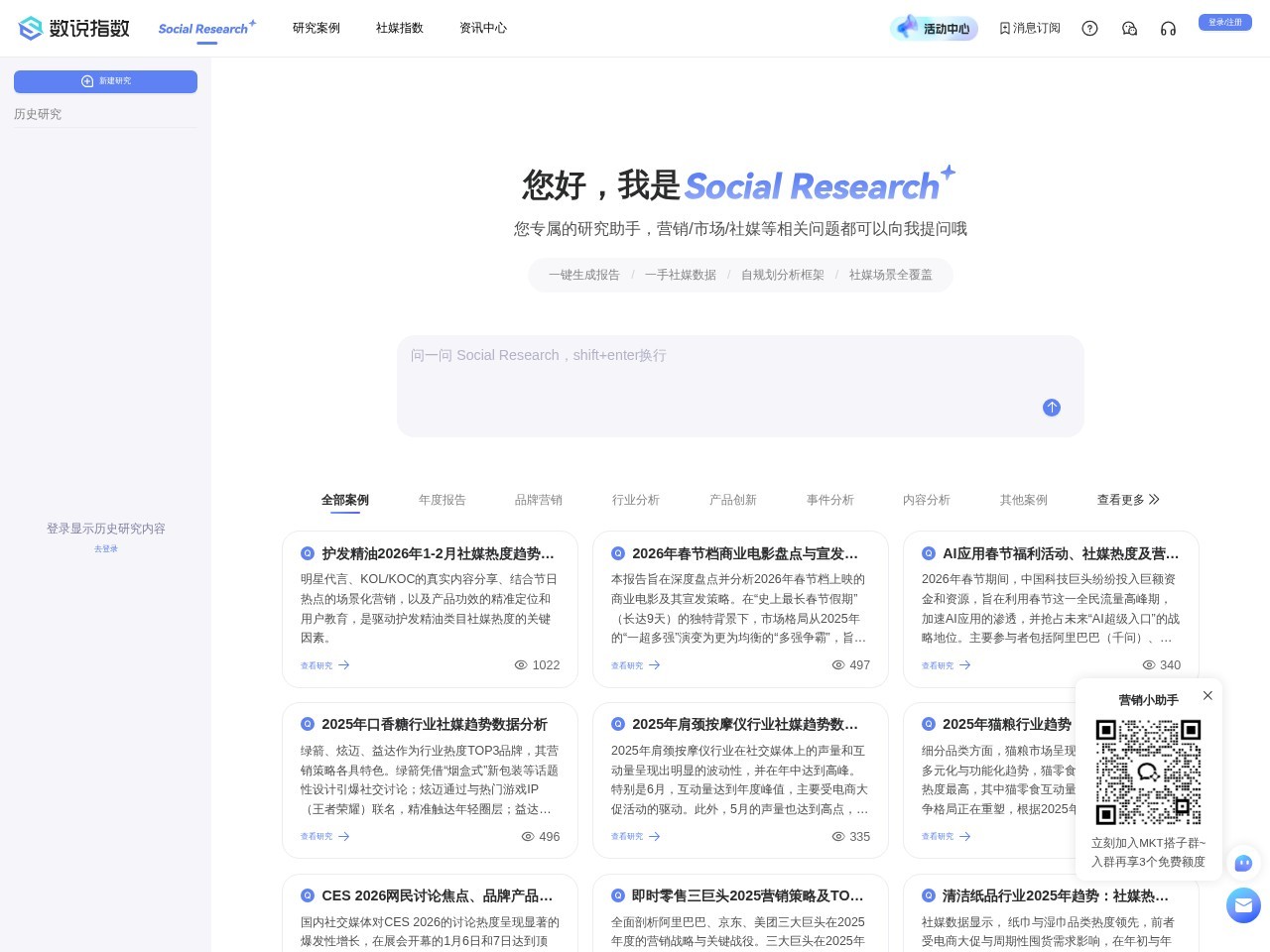Image resolution: width=1270 pixels, height=952 pixels.
Task: Click 查看研究 on 护发精油 card
Action: pyautogui.click(x=325, y=665)
